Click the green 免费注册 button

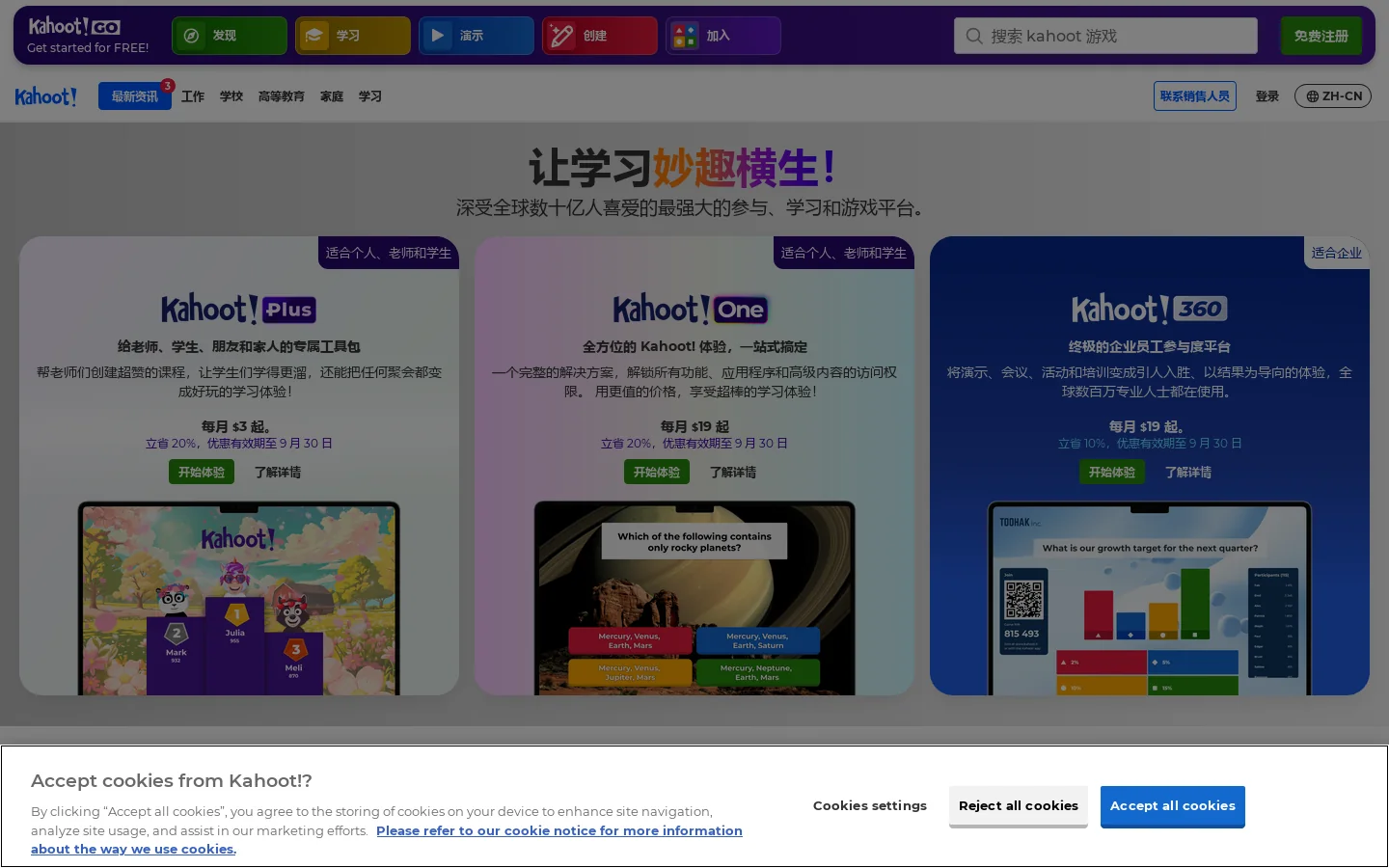(x=1321, y=36)
